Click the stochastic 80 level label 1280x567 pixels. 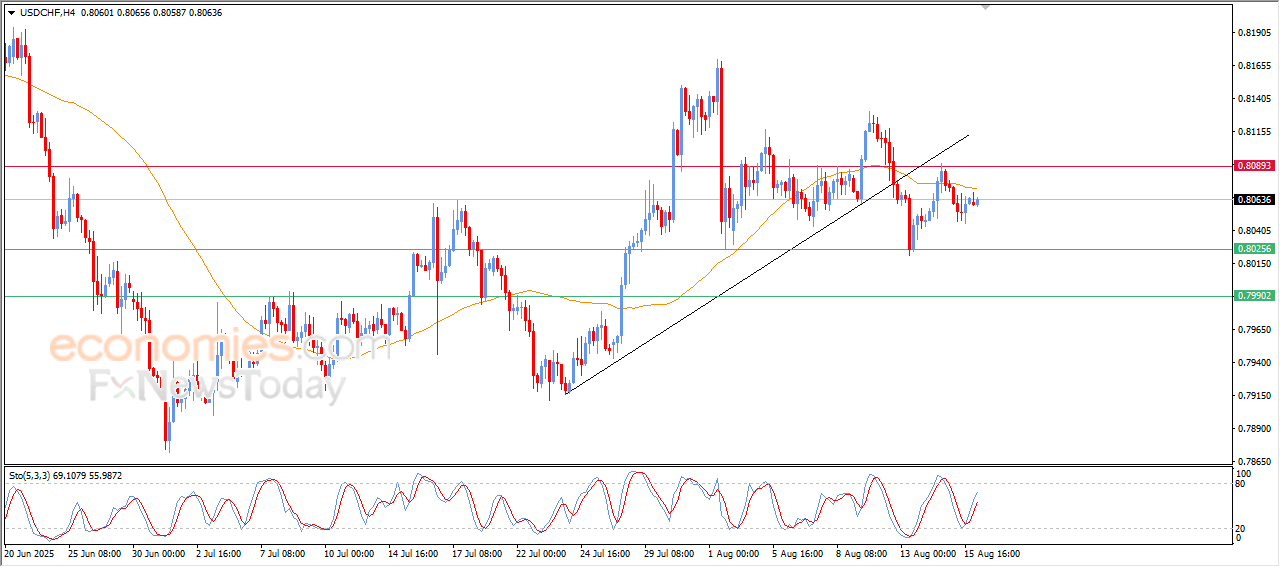pos(1242,484)
